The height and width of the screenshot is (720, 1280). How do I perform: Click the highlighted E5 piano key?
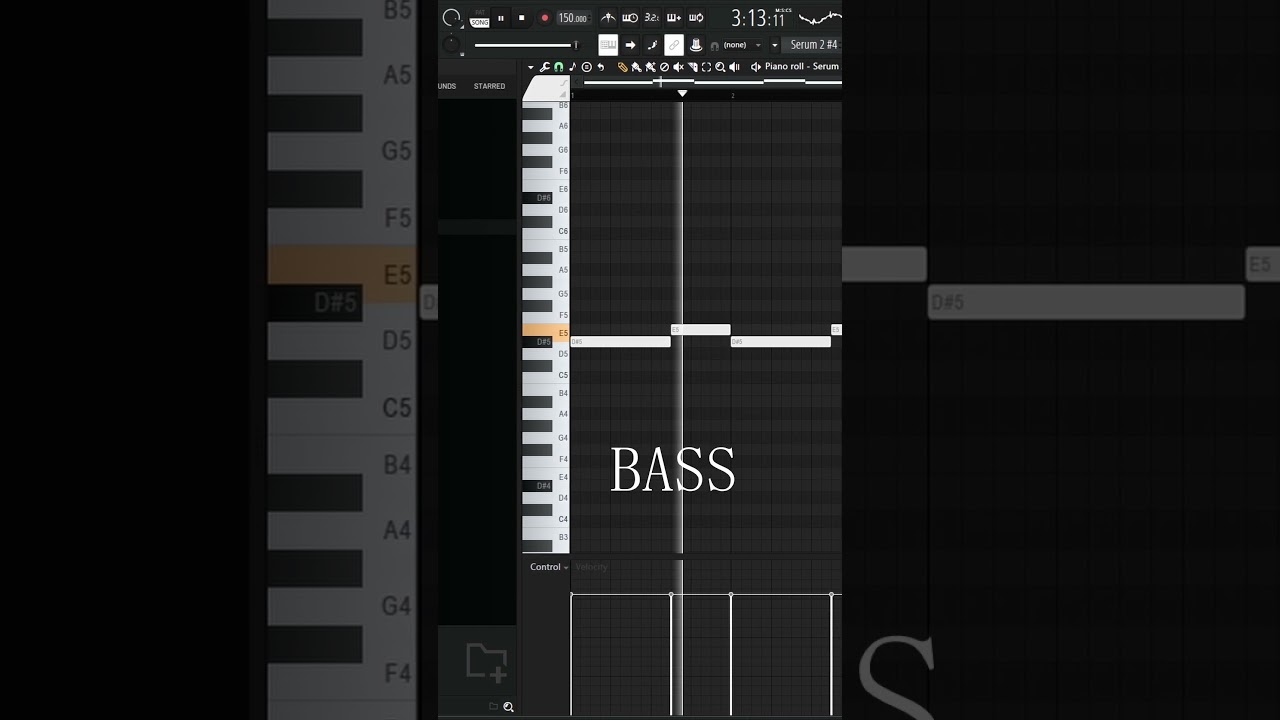pyautogui.click(x=546, y=331)
